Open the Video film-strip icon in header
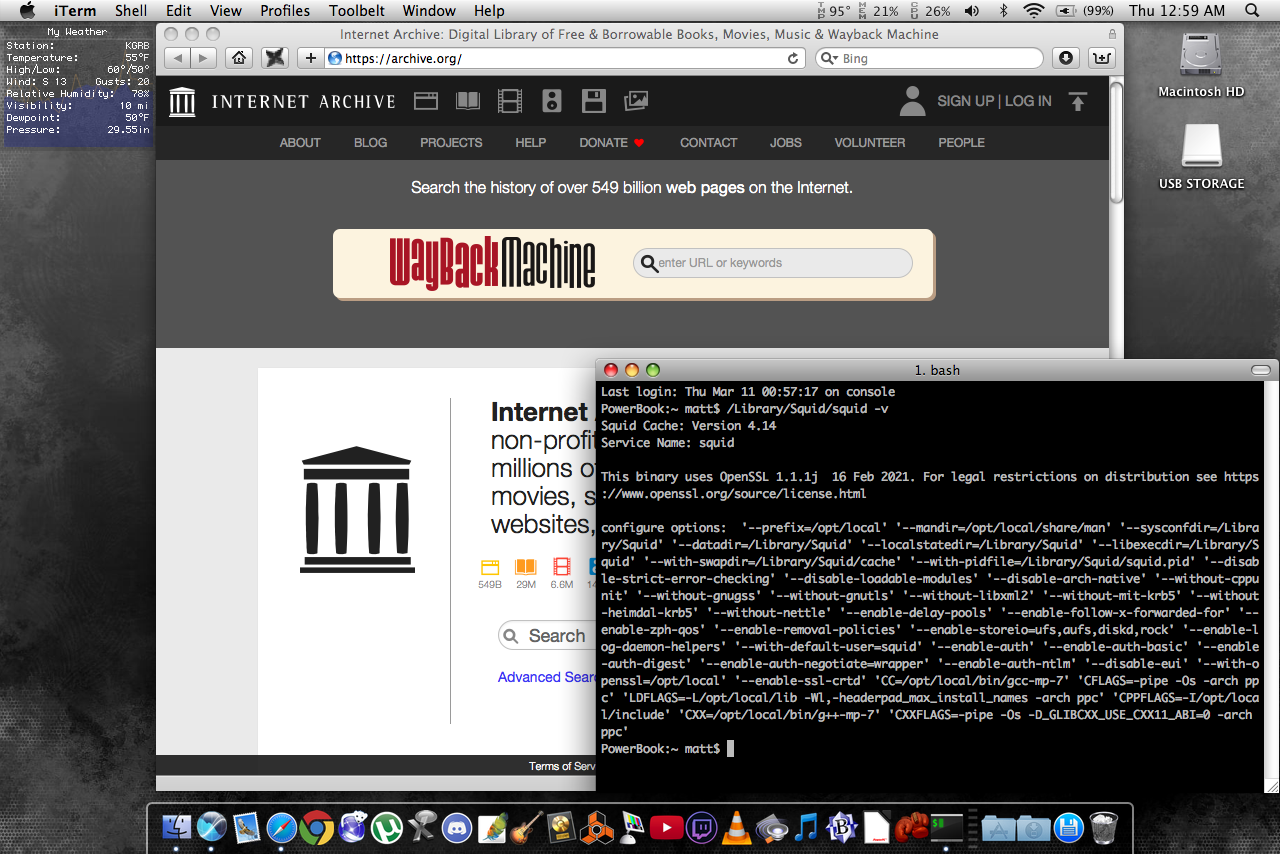1280x854 pixels. [x=510, y=101]
